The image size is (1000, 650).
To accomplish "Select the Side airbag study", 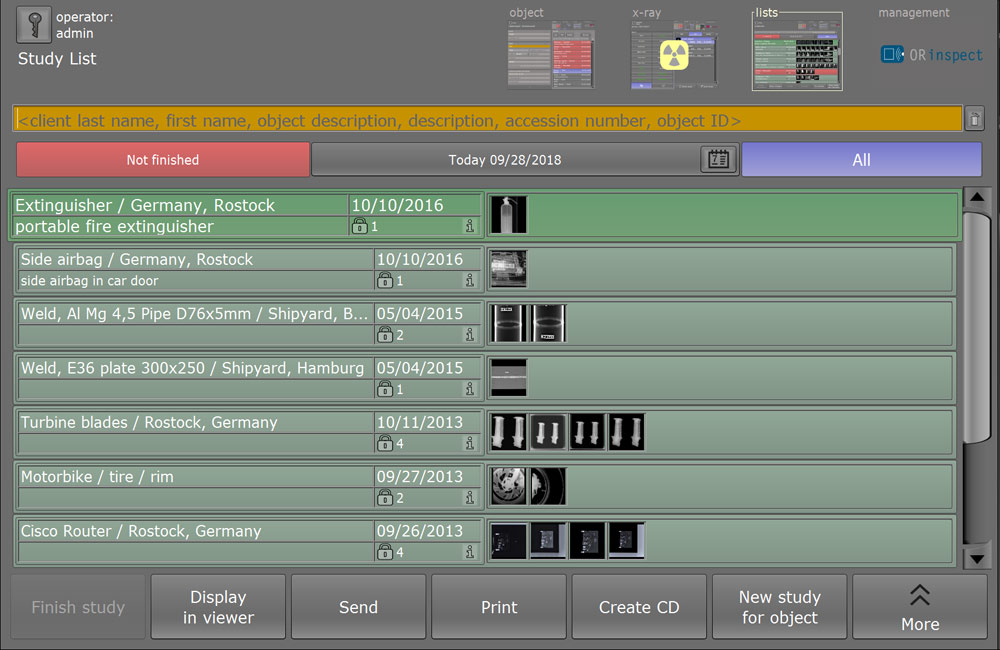I will (x=485, y=269).
